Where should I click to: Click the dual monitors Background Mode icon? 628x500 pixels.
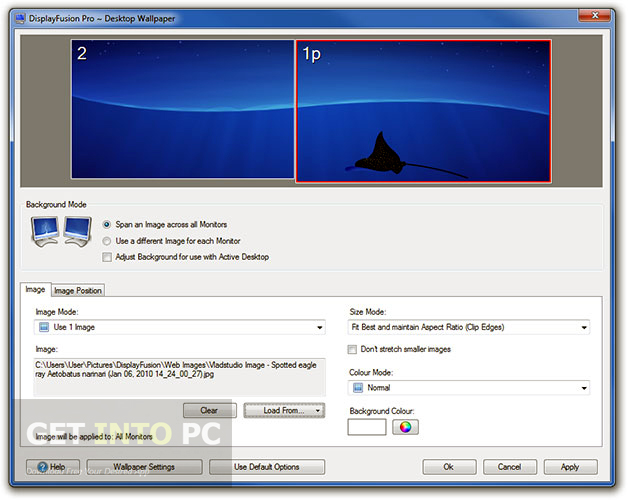tap(61, 232)
